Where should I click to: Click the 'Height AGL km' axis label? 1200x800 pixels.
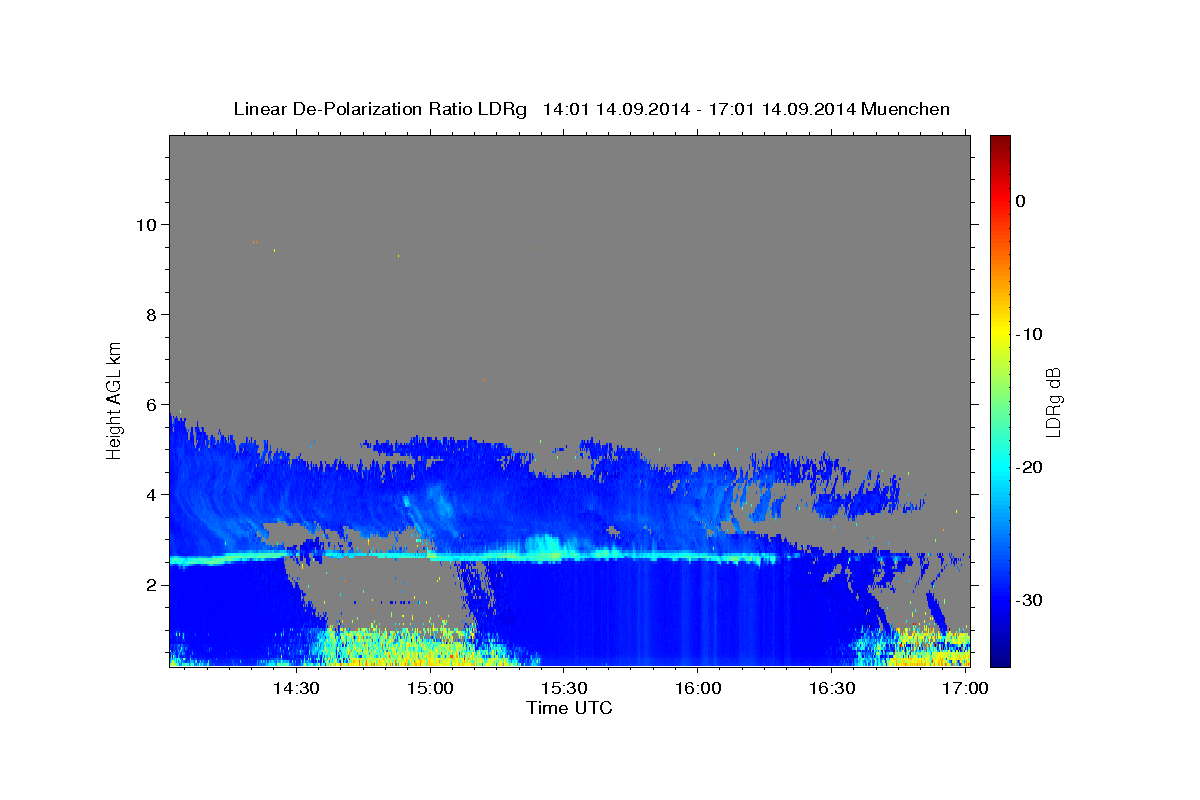pos(114,399)
